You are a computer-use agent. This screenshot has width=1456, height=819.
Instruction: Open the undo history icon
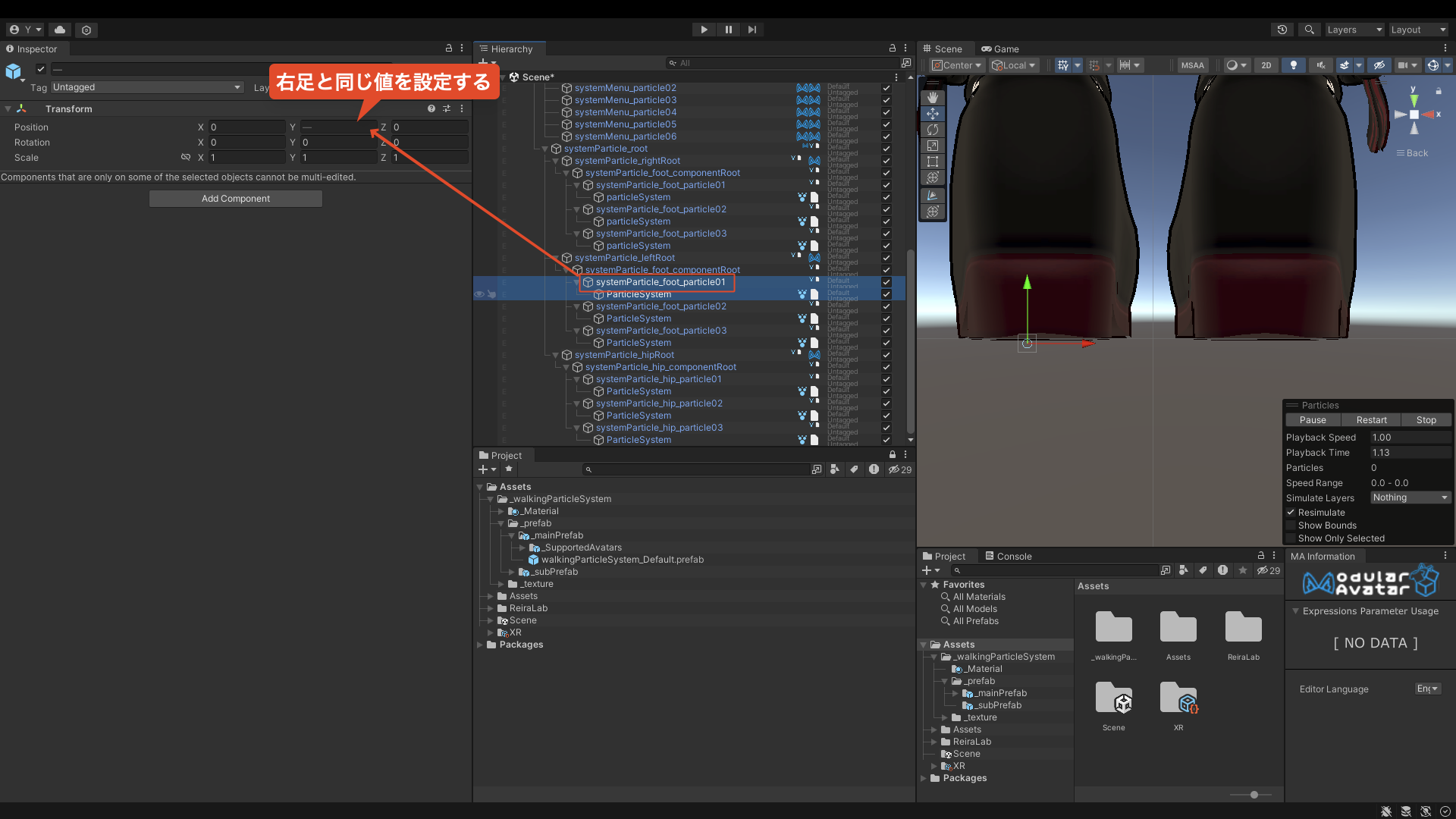coord(1282,30)
